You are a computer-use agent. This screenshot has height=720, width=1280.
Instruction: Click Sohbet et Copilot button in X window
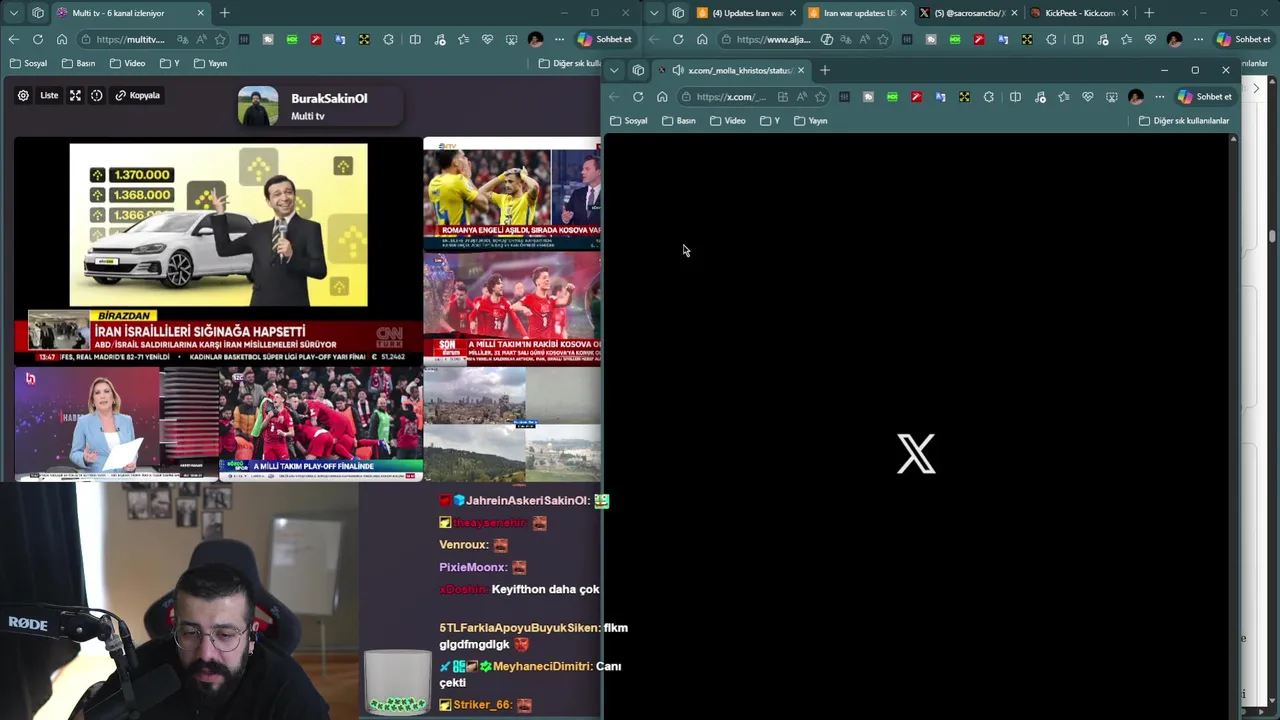1205,97
